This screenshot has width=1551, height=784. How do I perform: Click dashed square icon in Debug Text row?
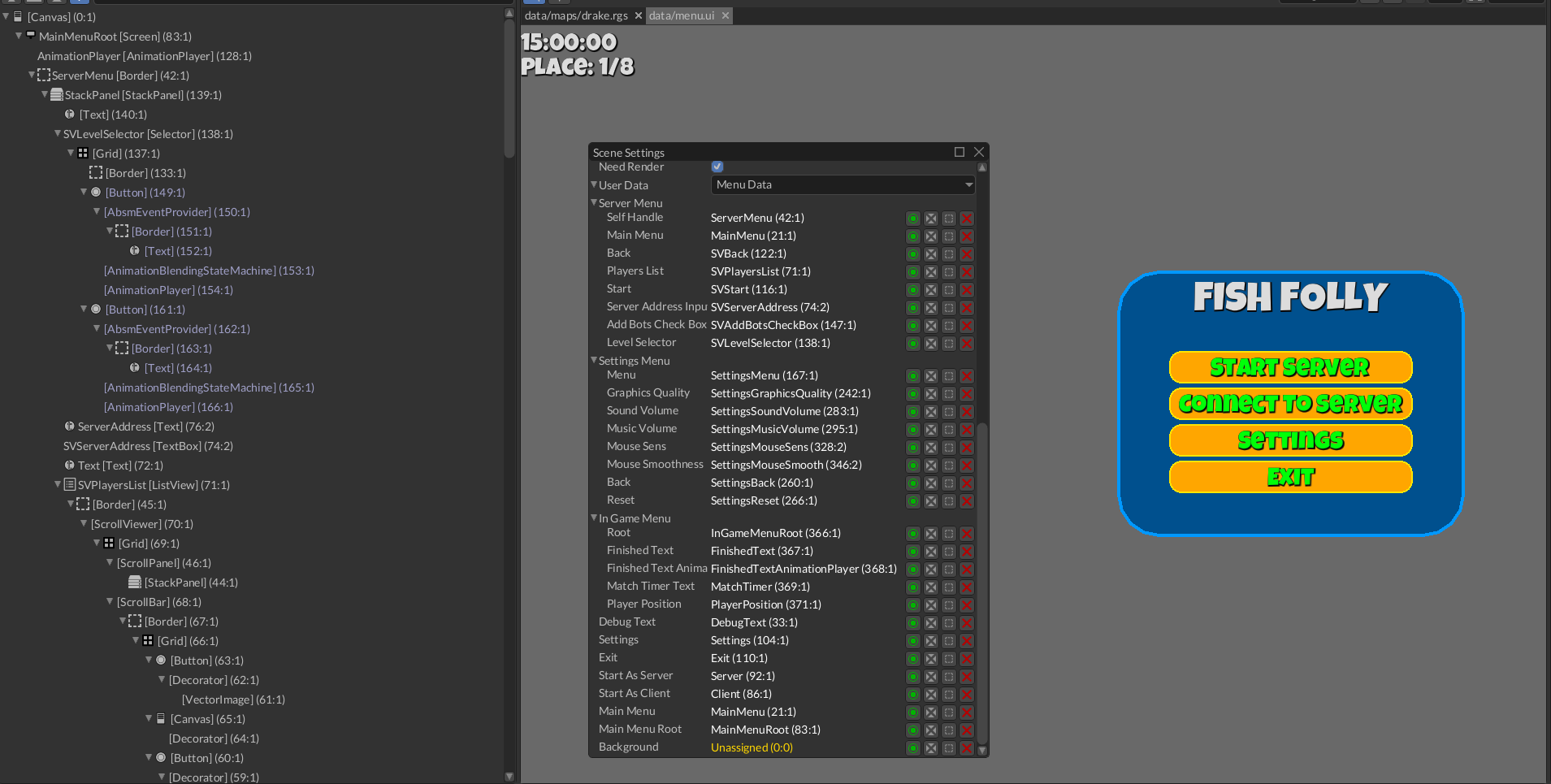click(949, 623)
